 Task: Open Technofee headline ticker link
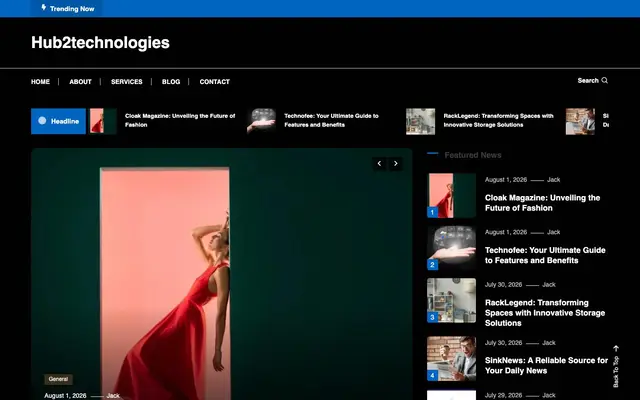(x=331, y=120)
